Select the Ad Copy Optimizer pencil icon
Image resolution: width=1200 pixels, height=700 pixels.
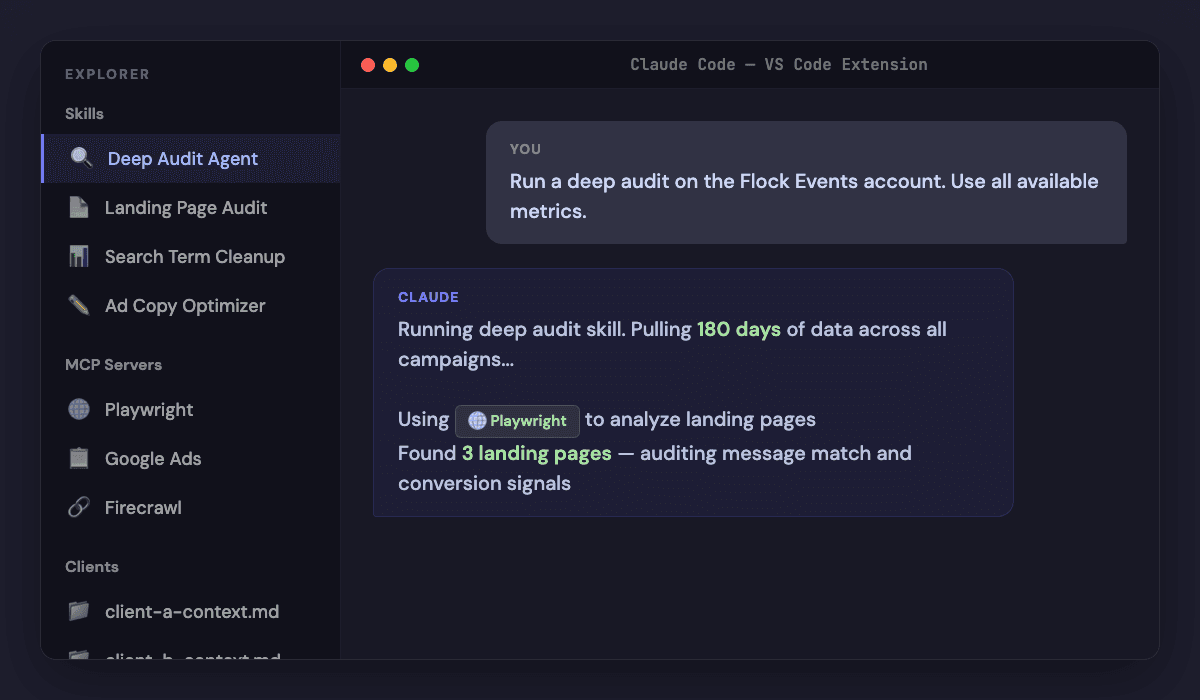pyautogui.click(x=79, y=305)
